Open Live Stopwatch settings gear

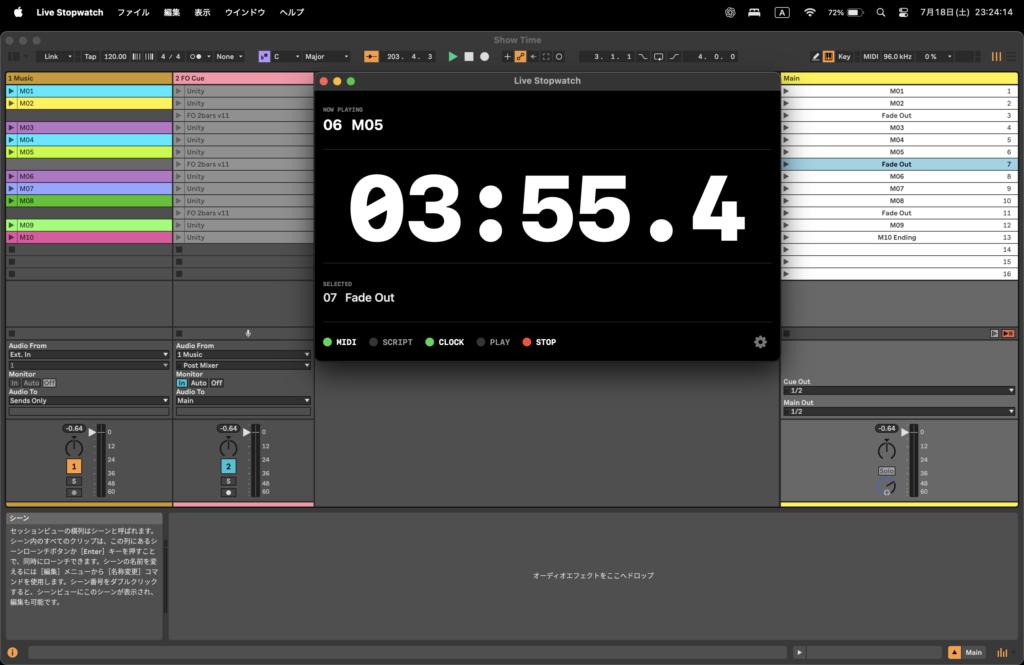(760, 342)
